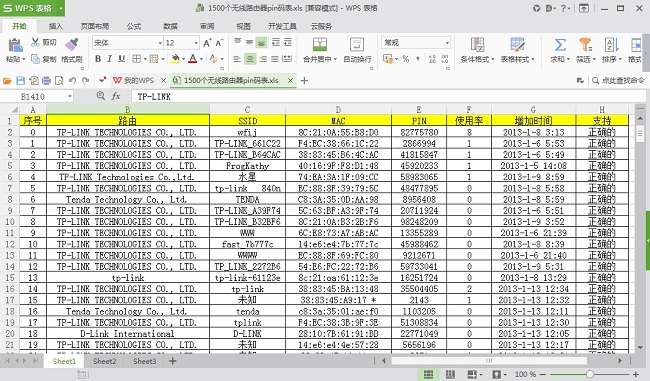Click the zoom slider handle

[x=589, y=374]
